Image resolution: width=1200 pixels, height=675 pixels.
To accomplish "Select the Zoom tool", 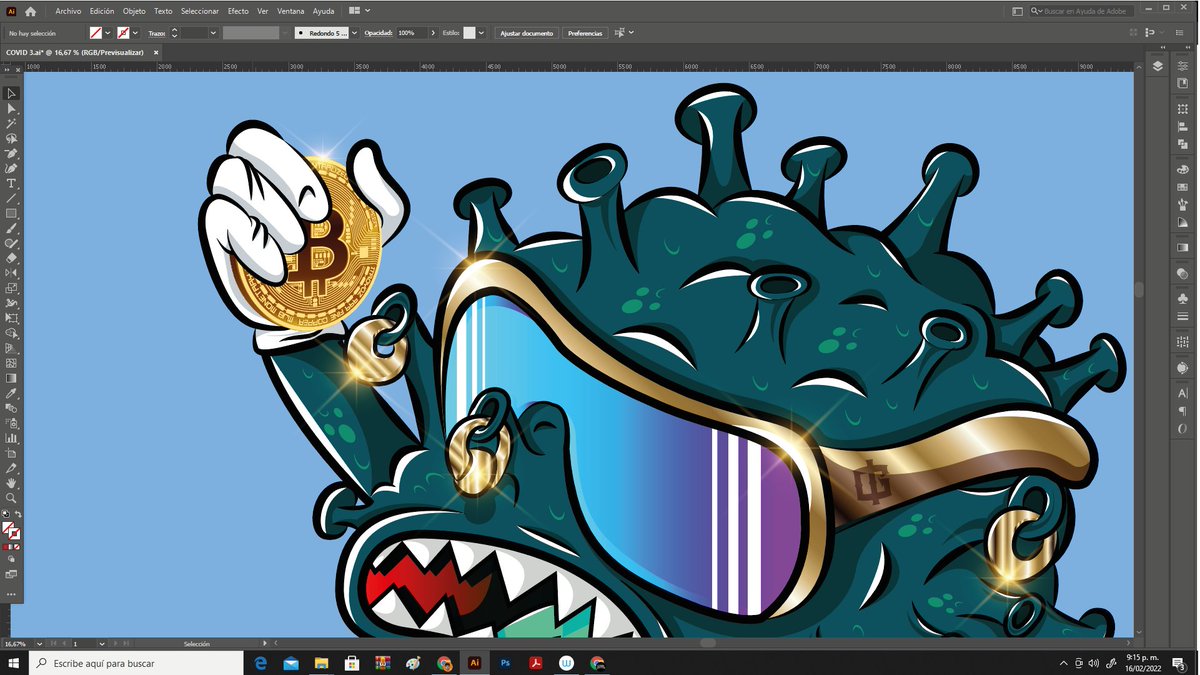I will 12,498.
